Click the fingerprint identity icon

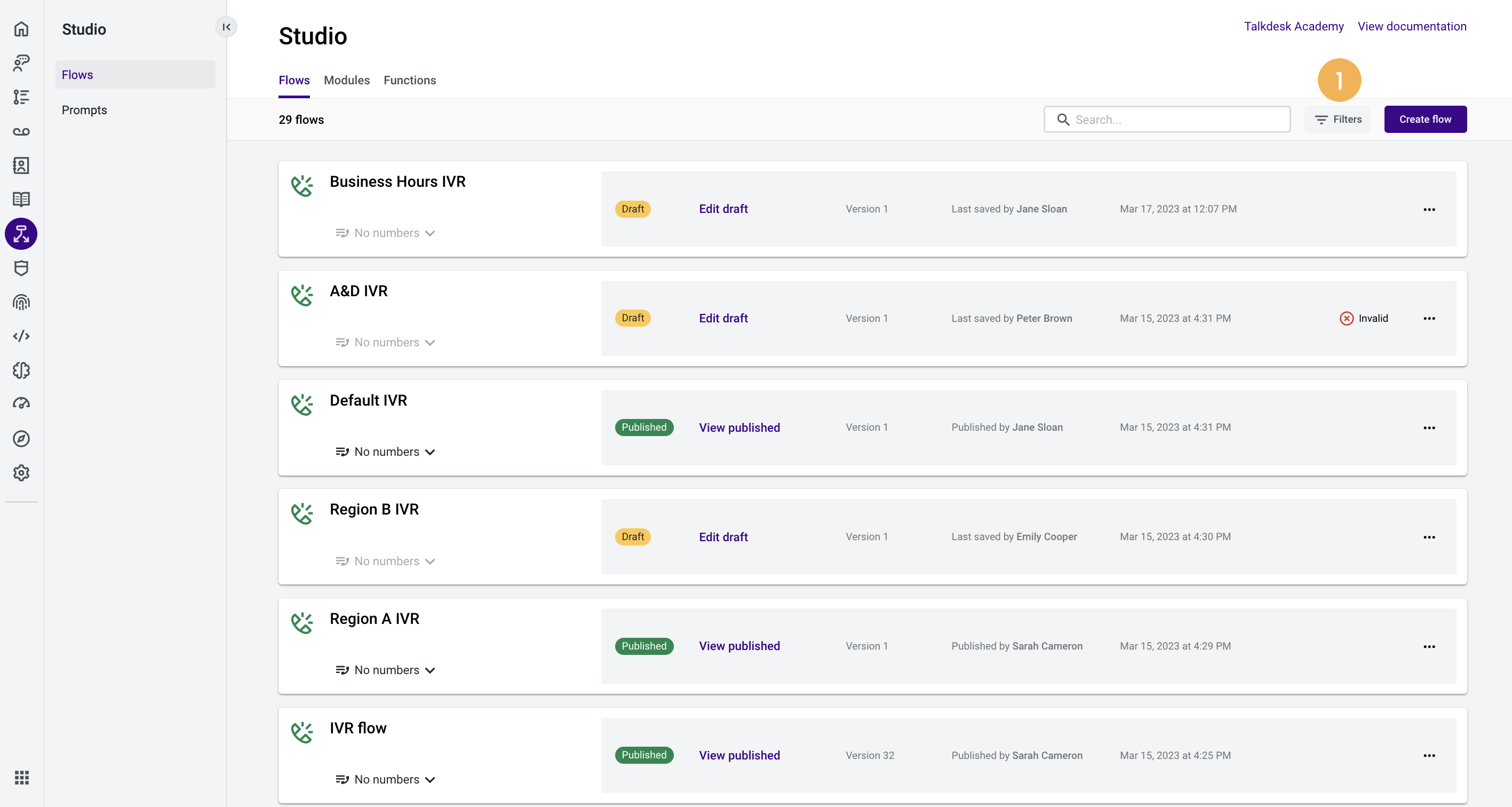click(21, 302)
